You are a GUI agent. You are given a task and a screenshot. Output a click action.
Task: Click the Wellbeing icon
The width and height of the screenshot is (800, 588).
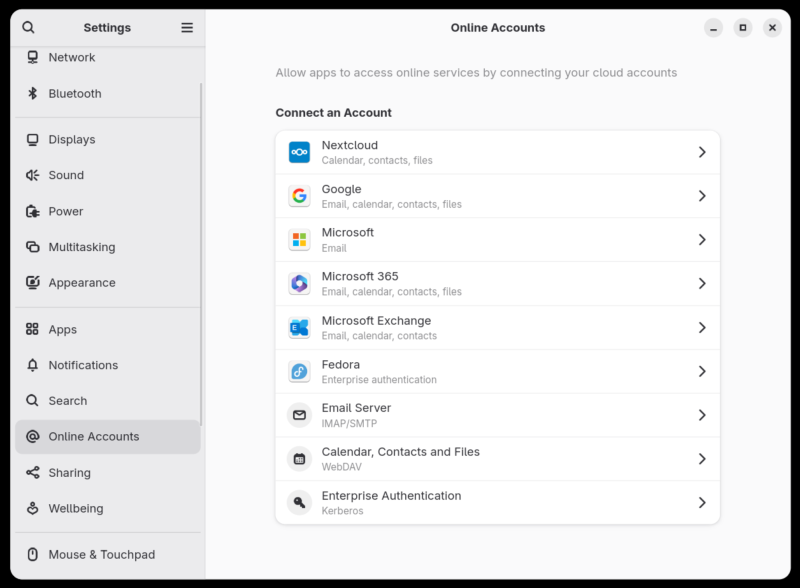pos(33,508)
